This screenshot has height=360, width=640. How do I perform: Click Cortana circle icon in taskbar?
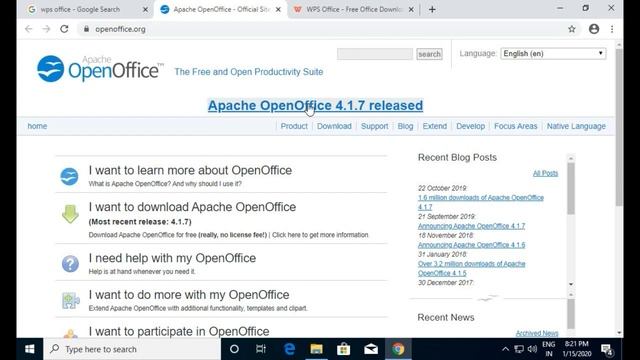(234, 349)
